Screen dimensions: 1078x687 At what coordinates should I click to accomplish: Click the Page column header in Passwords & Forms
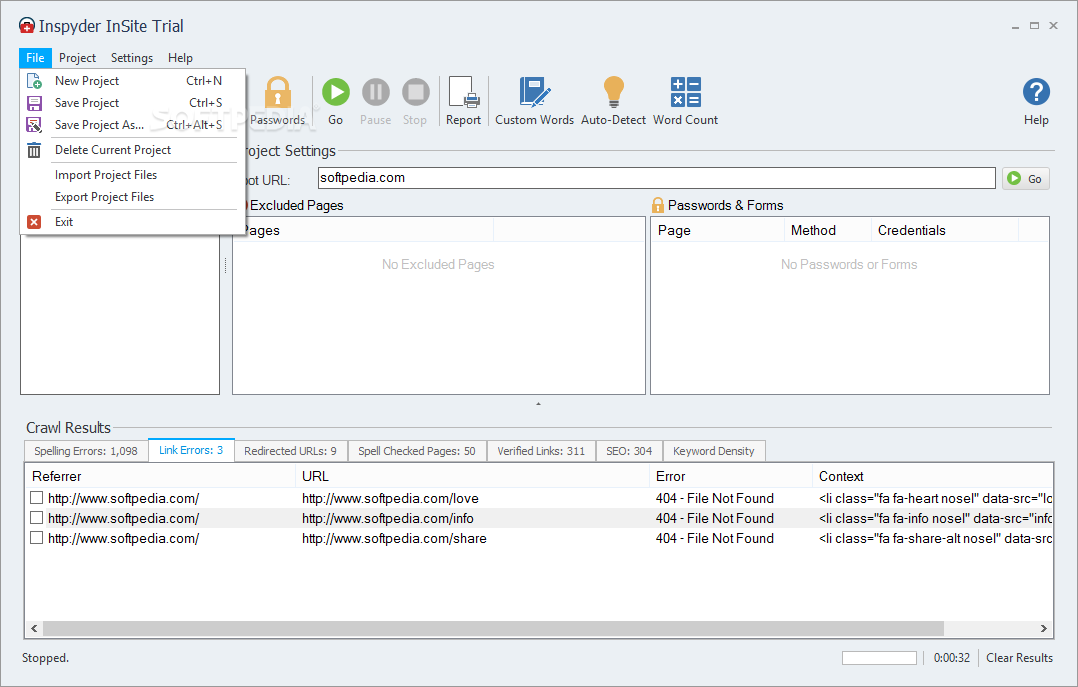(717, 230)
